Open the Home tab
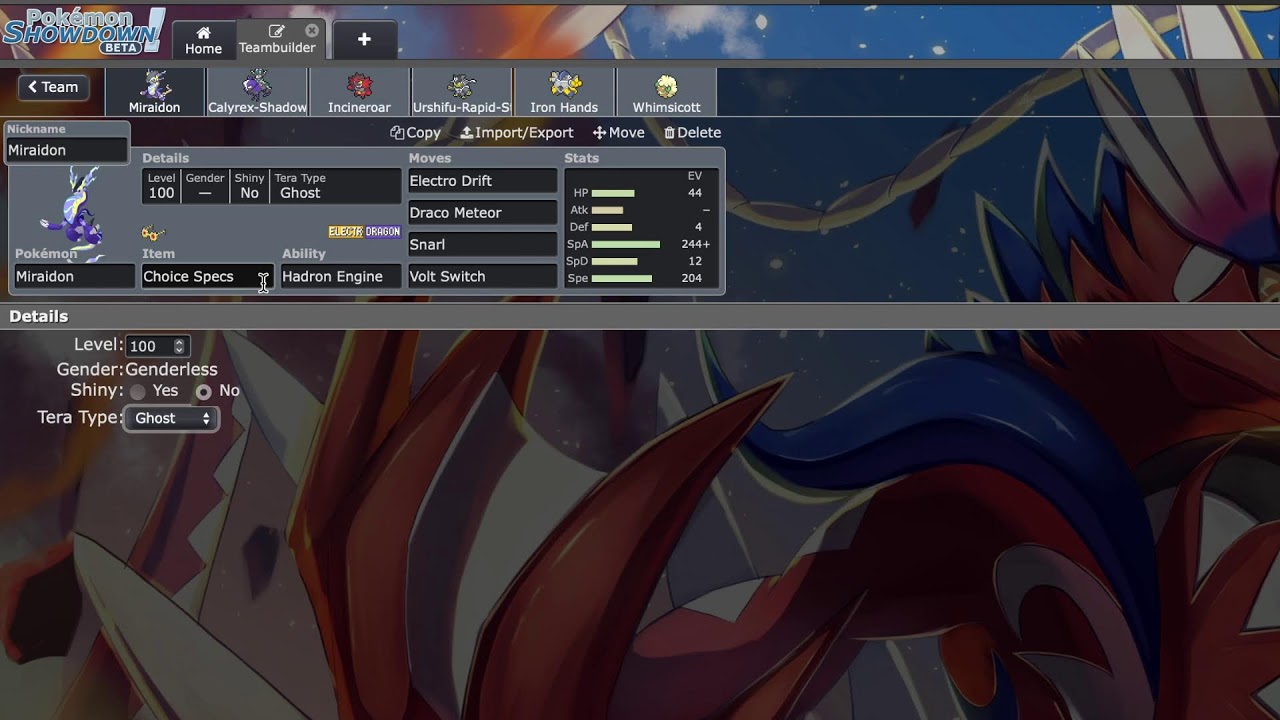The width and height of the screenshot is (1280, 720). (x=203, y=40)
